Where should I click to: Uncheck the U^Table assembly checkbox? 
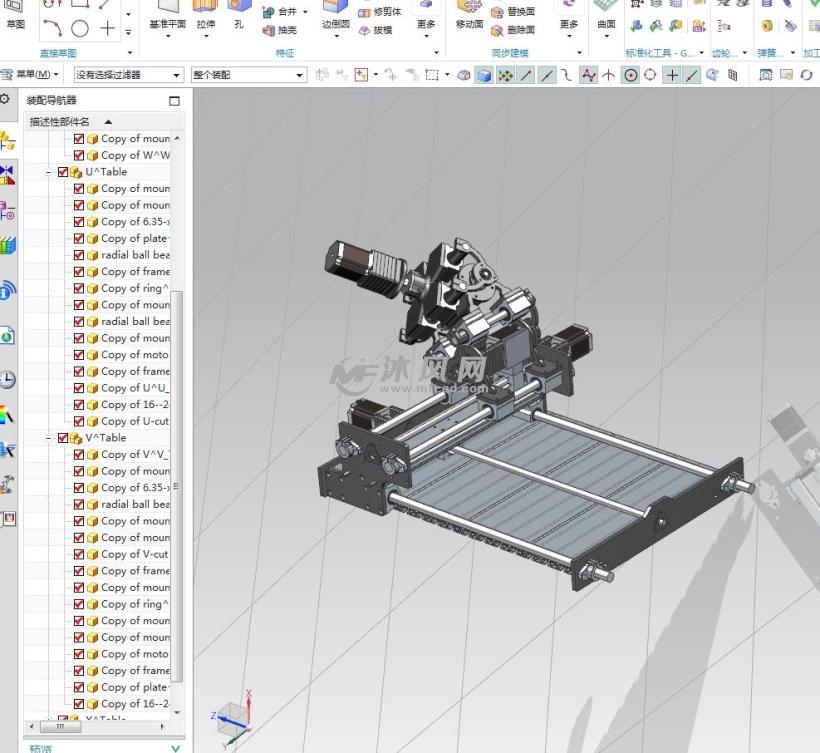(64, 172)
